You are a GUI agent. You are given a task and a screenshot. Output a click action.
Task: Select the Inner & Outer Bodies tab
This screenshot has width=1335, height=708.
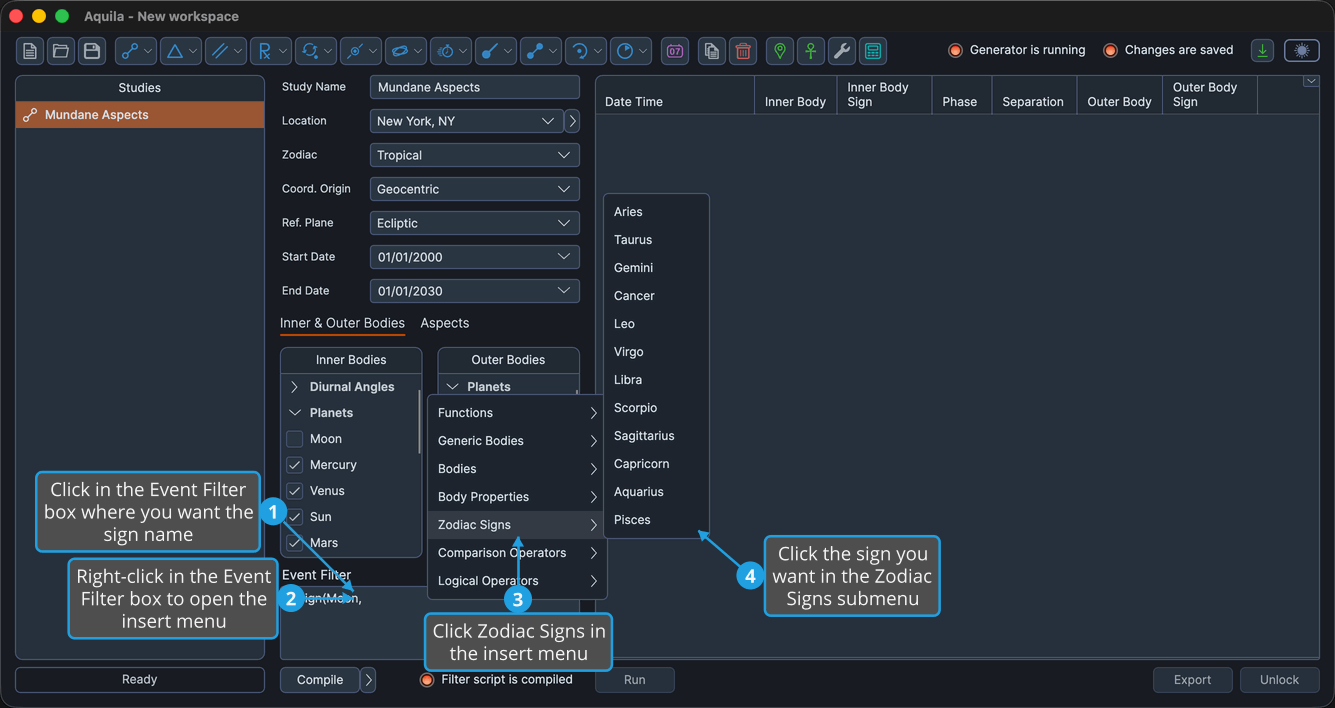point(342,323)
